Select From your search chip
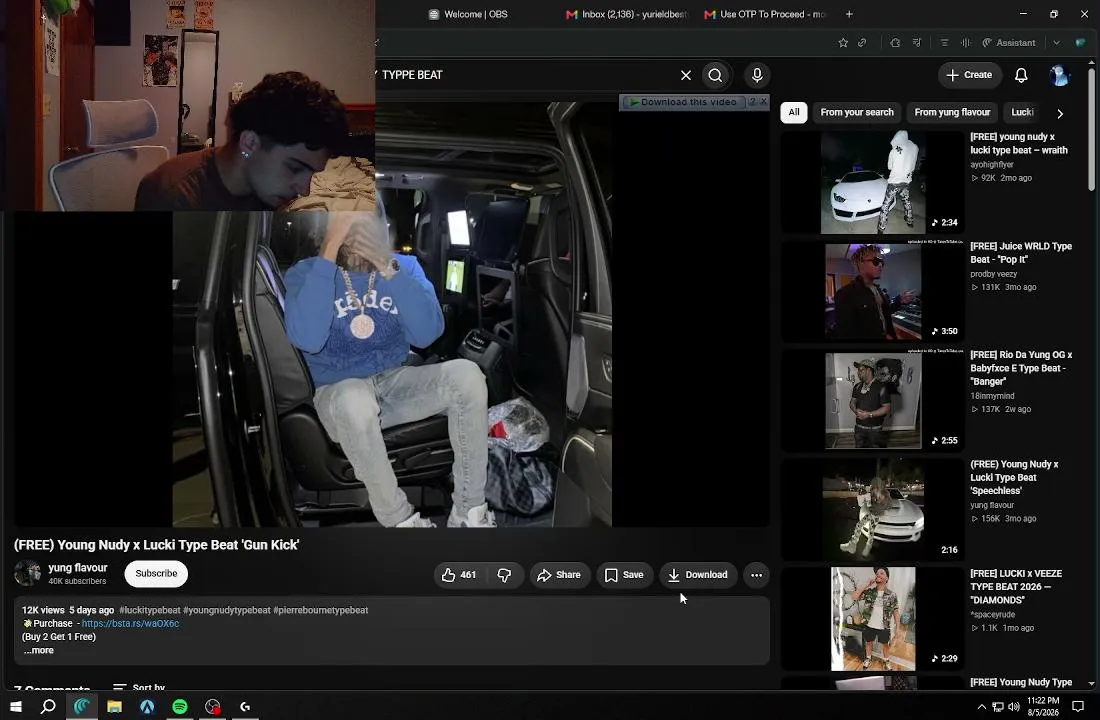Image resolution: width=1100 pixels, height=720 pixels. pyautogui.click(x=857, y=112)
